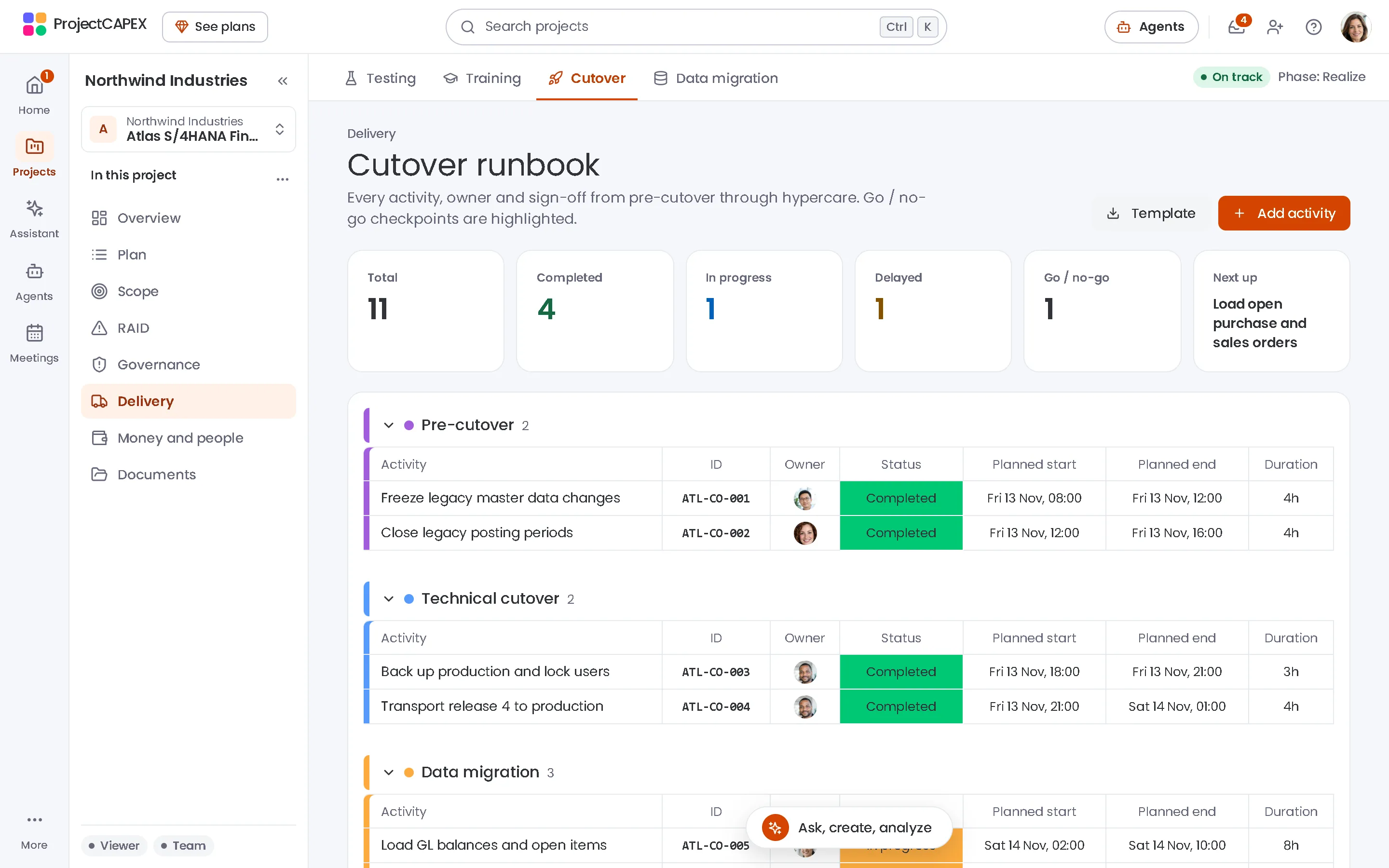Open the Total activities card

[x=426, y=311]
